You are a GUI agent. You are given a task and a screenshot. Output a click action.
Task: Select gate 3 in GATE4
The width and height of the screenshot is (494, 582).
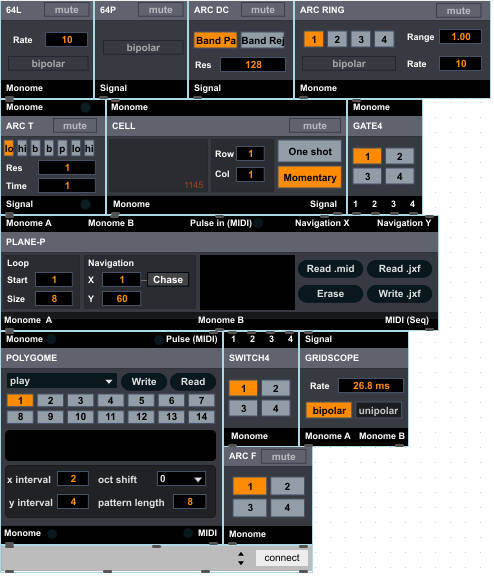click(367, 176)
